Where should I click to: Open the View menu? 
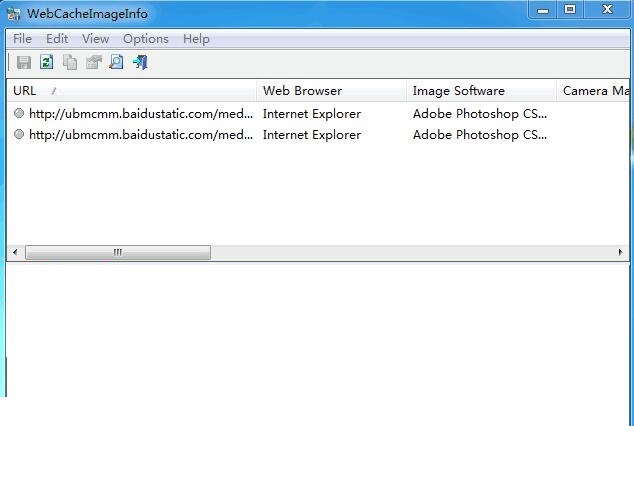tap(95, 38)
